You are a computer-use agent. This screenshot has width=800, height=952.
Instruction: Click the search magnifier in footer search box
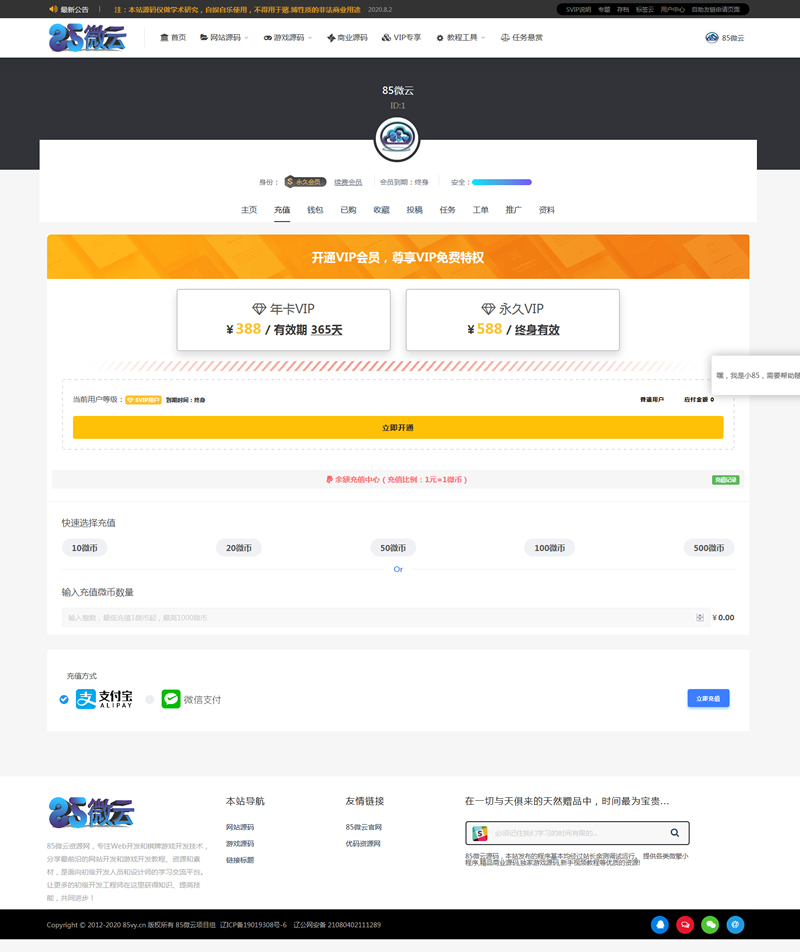676,832
